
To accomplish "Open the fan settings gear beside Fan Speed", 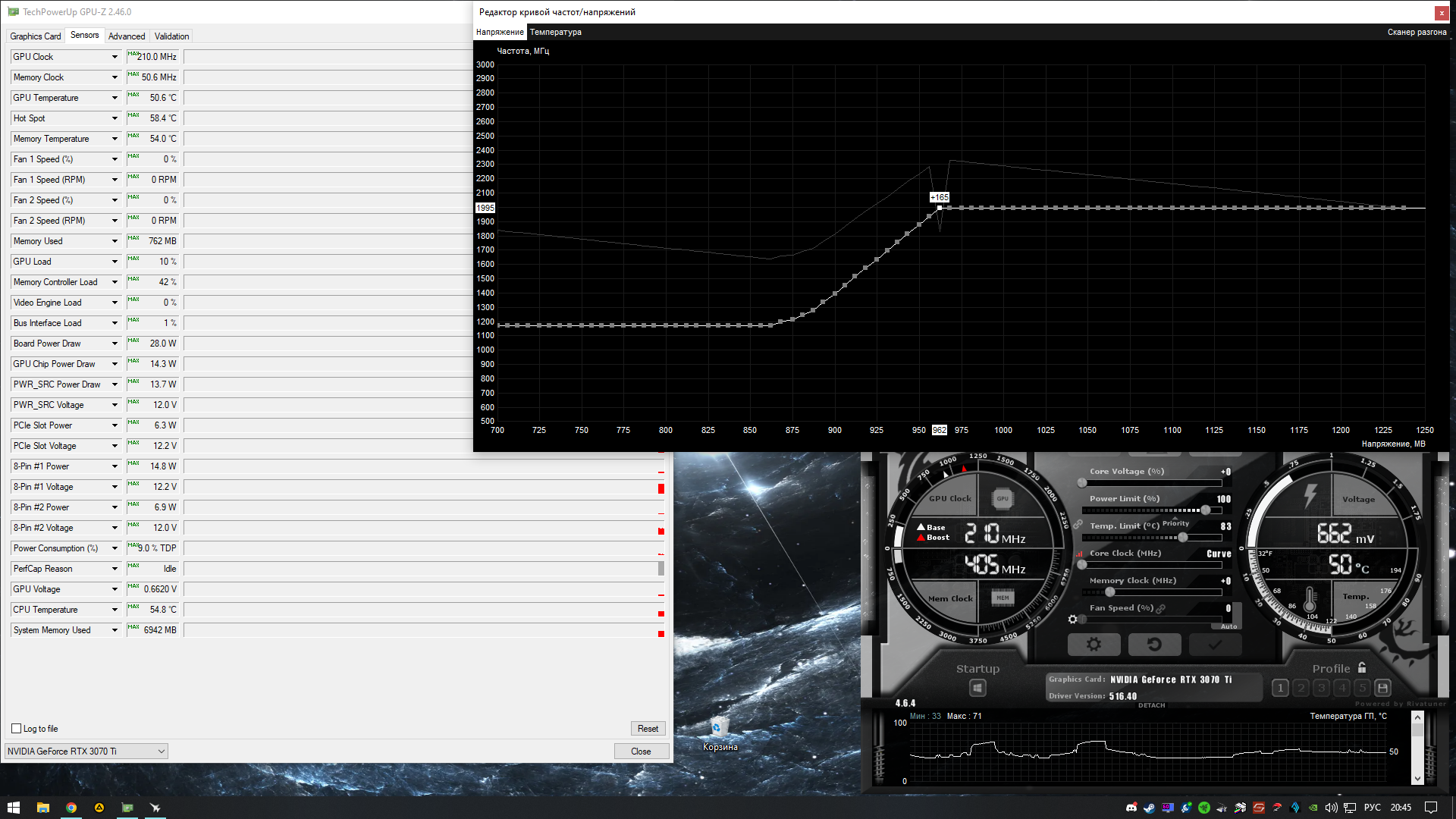I will [x=1072, y=620].
